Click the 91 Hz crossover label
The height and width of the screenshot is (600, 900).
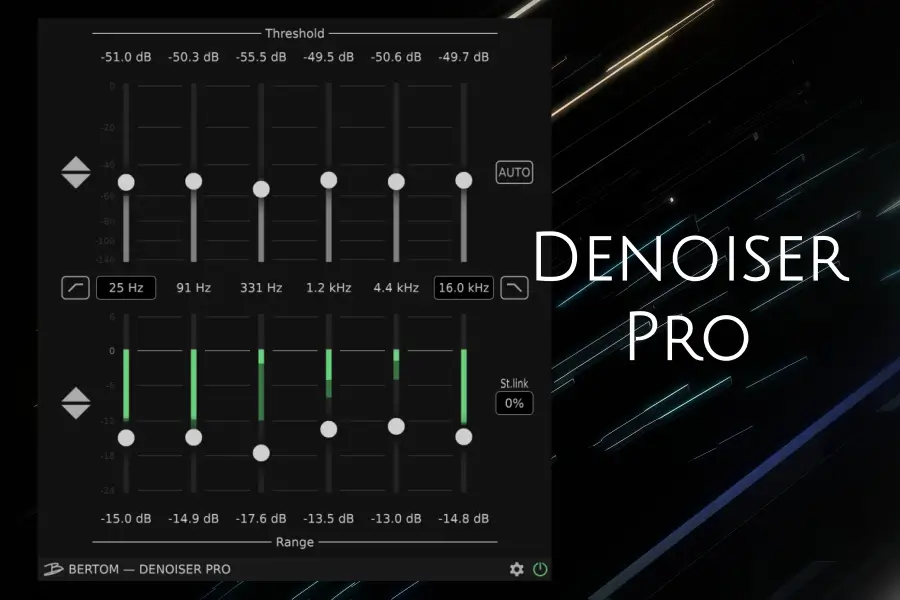193,288
